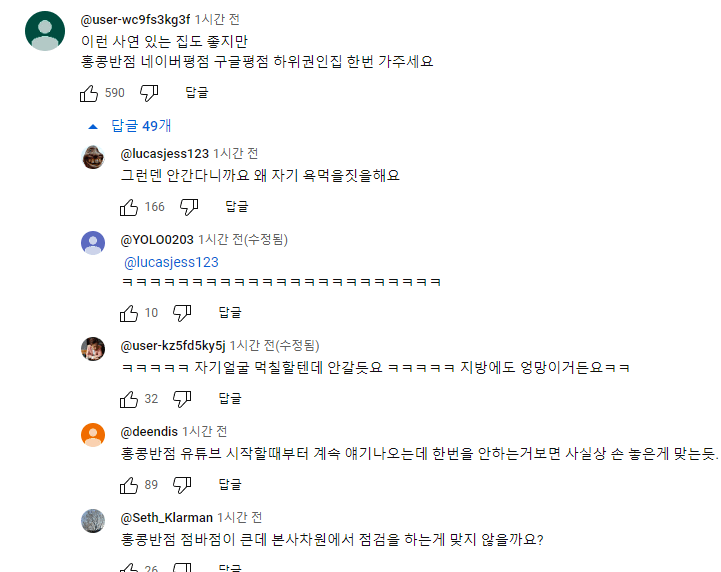Dislike the user-kz5fd5ky5j reply

tap(182, 399)
